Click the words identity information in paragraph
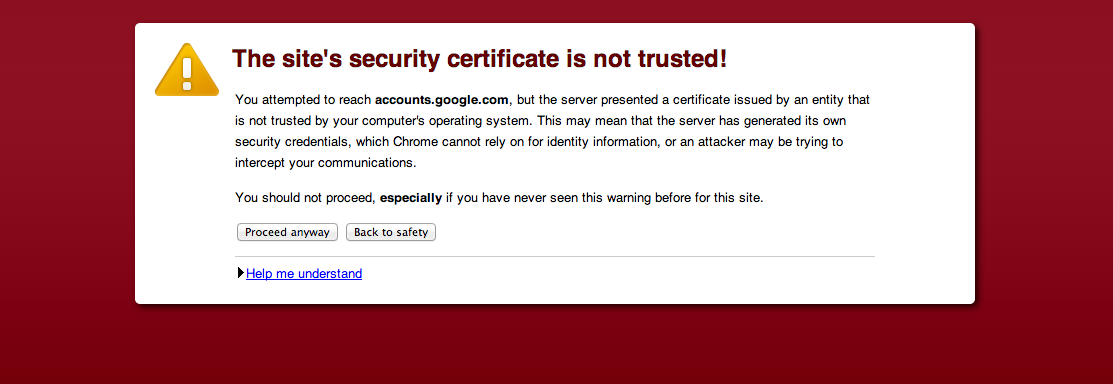1113x384 pixels. click(x=605, y=142)
